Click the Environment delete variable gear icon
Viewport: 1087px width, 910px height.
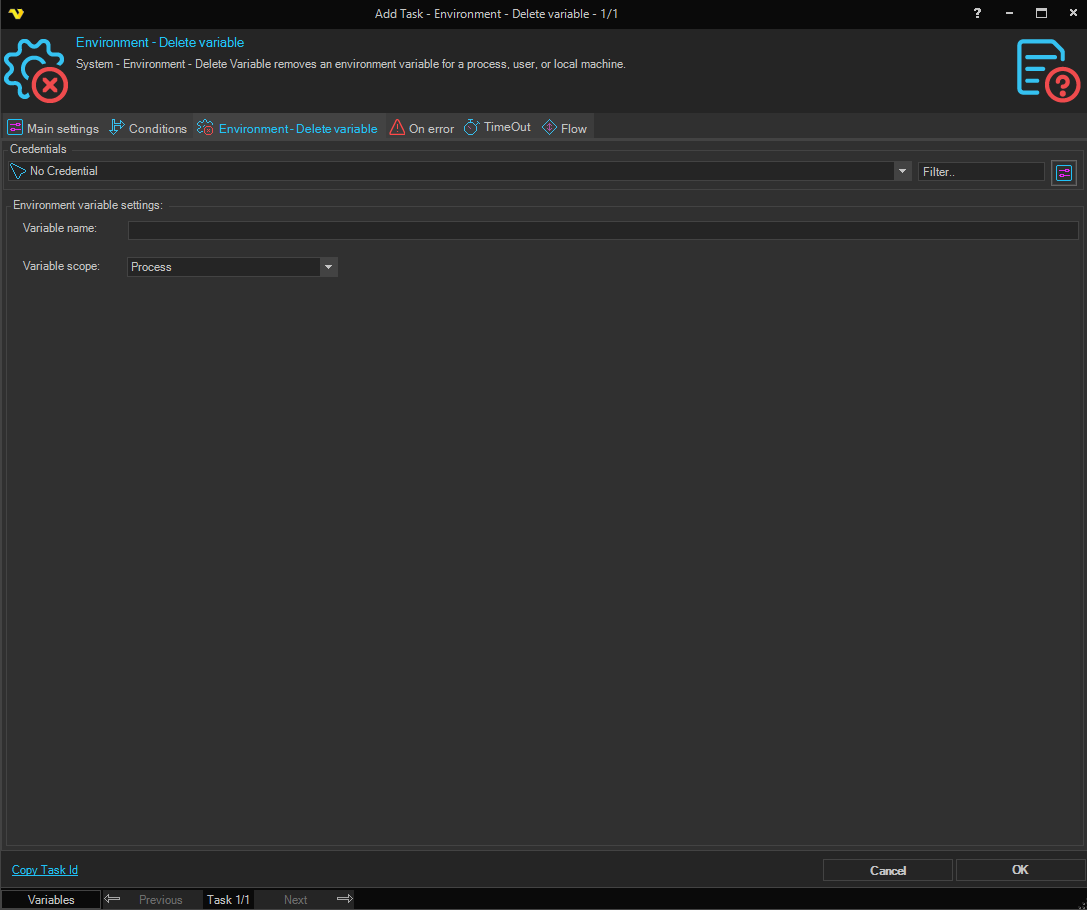tap(35, 71)
